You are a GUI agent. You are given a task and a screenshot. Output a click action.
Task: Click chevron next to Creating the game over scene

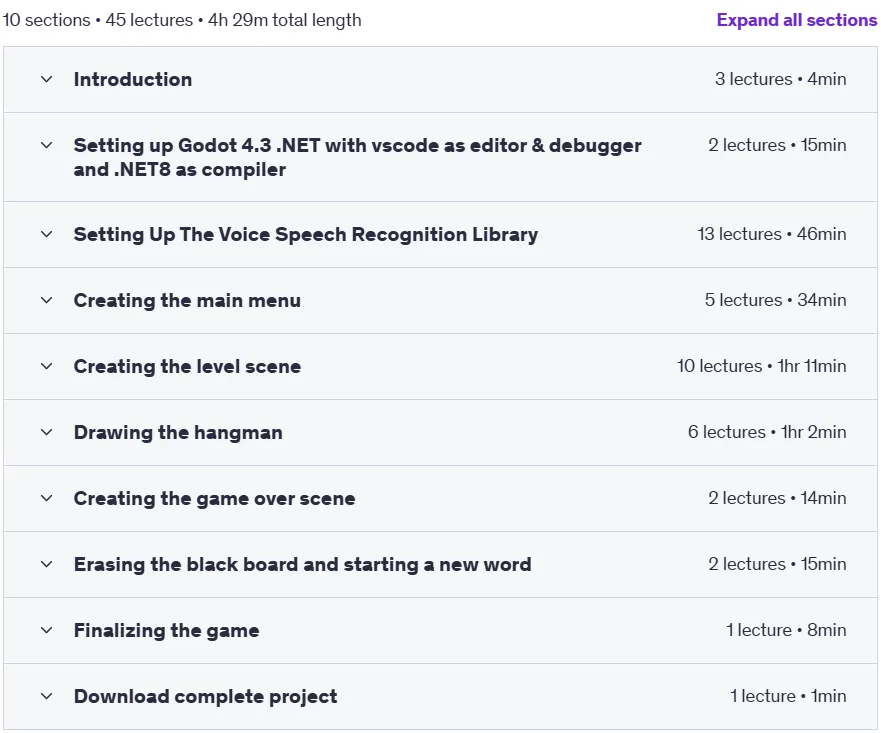click(47, 498)
